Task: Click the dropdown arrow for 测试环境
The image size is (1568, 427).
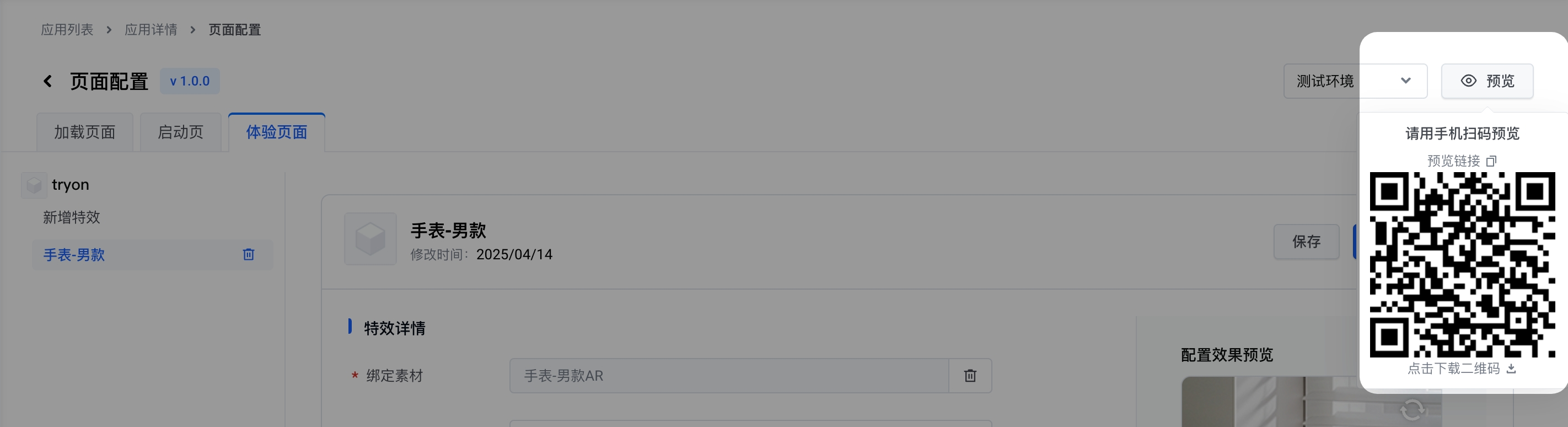Action: (1405, 81)
